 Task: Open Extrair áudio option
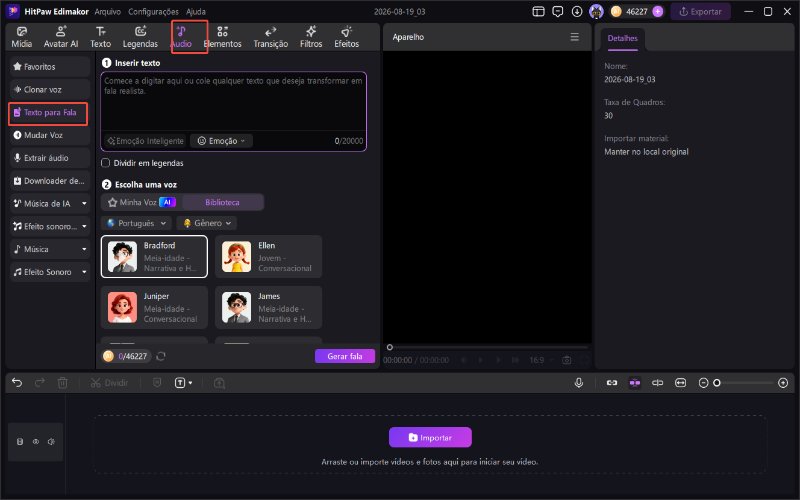[49, 158]
